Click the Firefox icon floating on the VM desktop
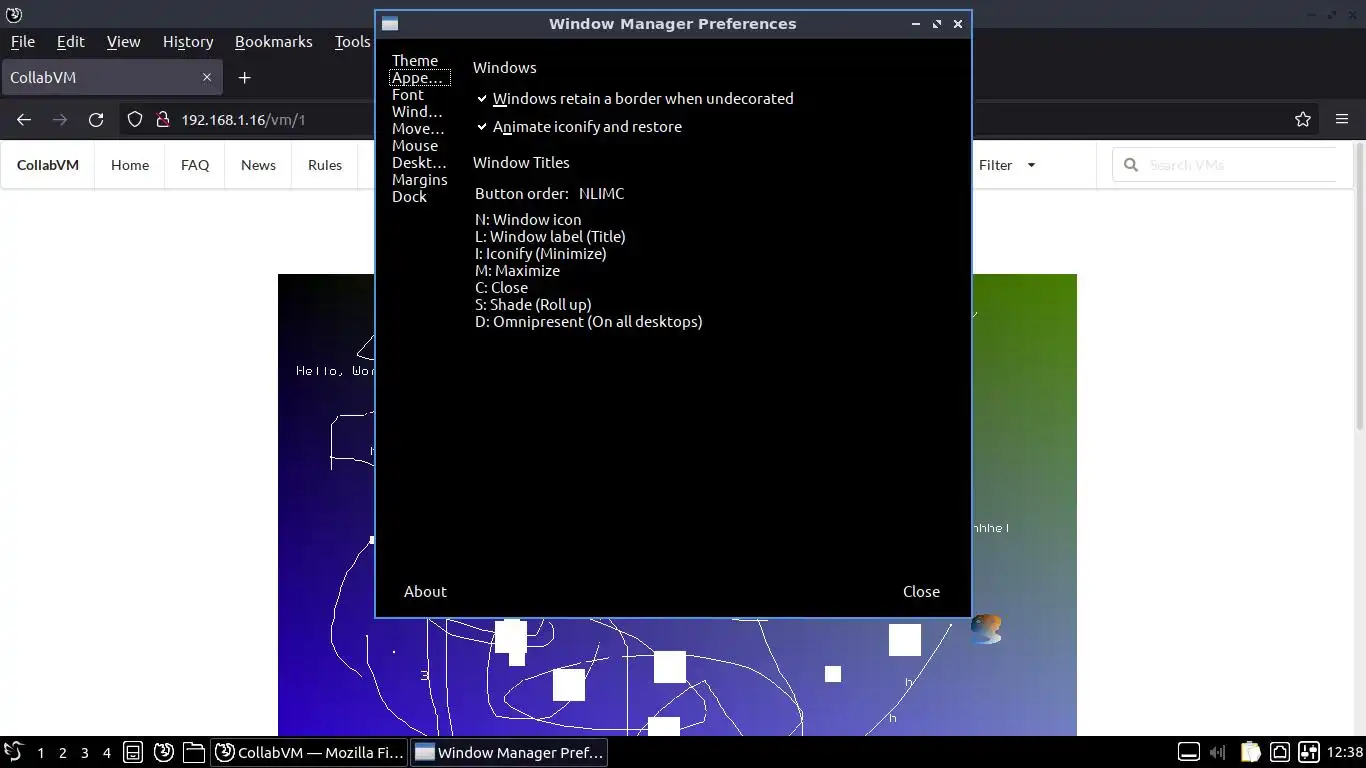Screen dimensions: 1366x768 (986, 629)
